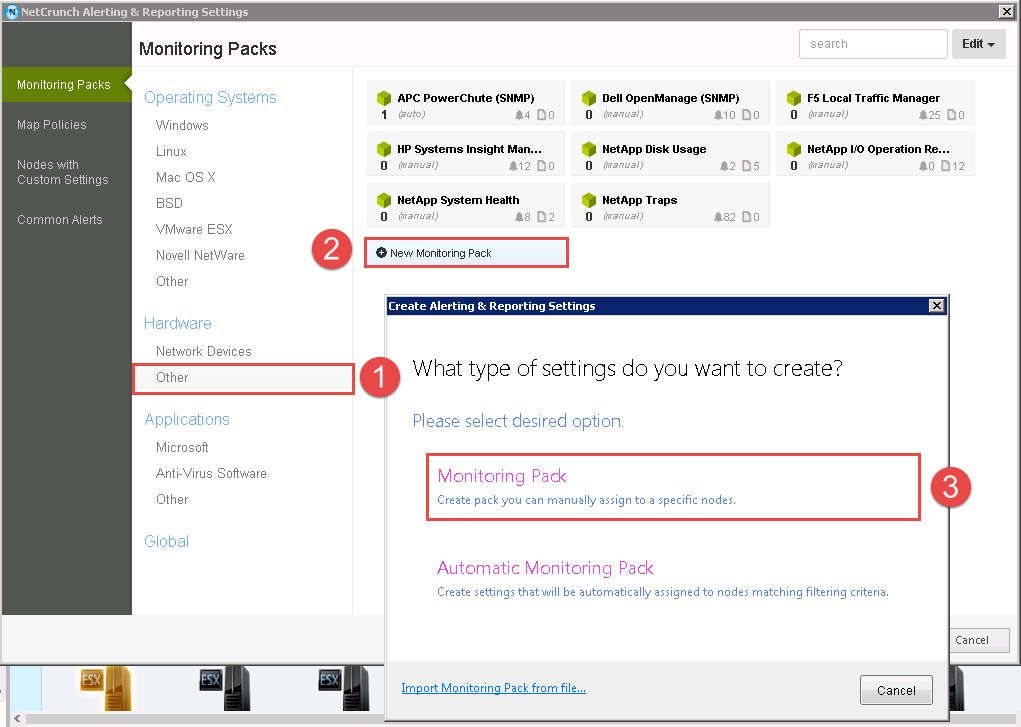1021x727 pixels.
Task: Click the orange ESX server icon in map
Action: tap(105, 688)
